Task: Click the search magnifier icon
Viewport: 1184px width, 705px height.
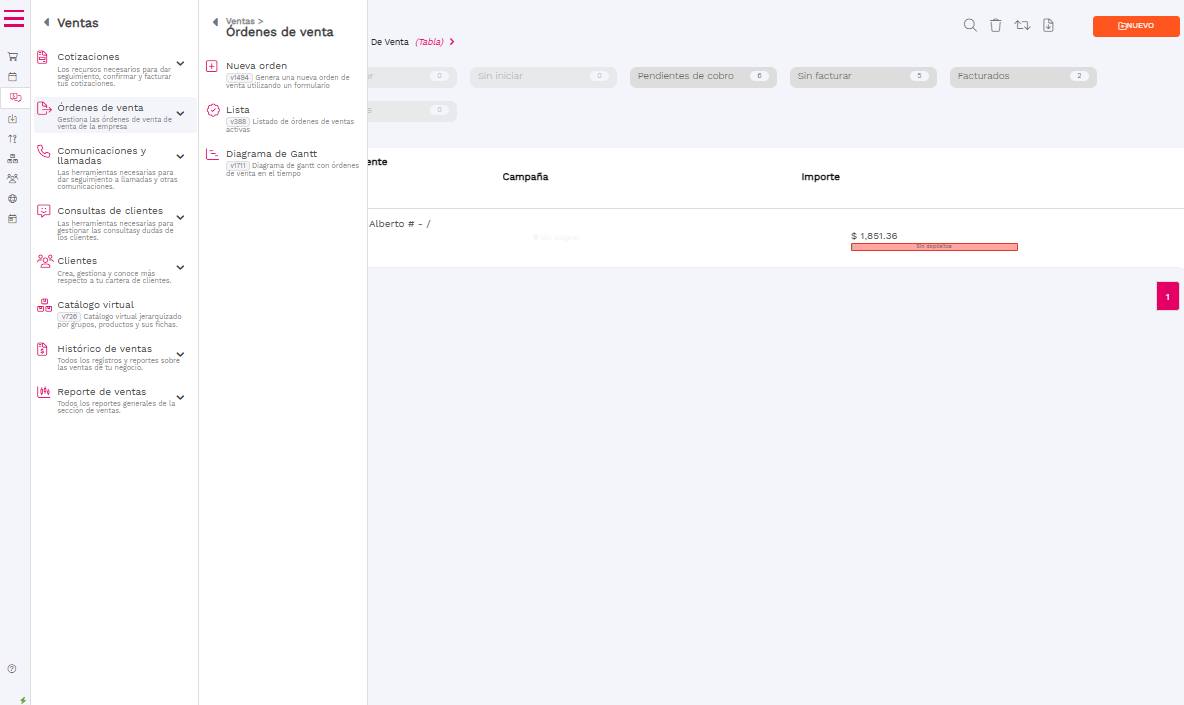Action: pos(970,25)
